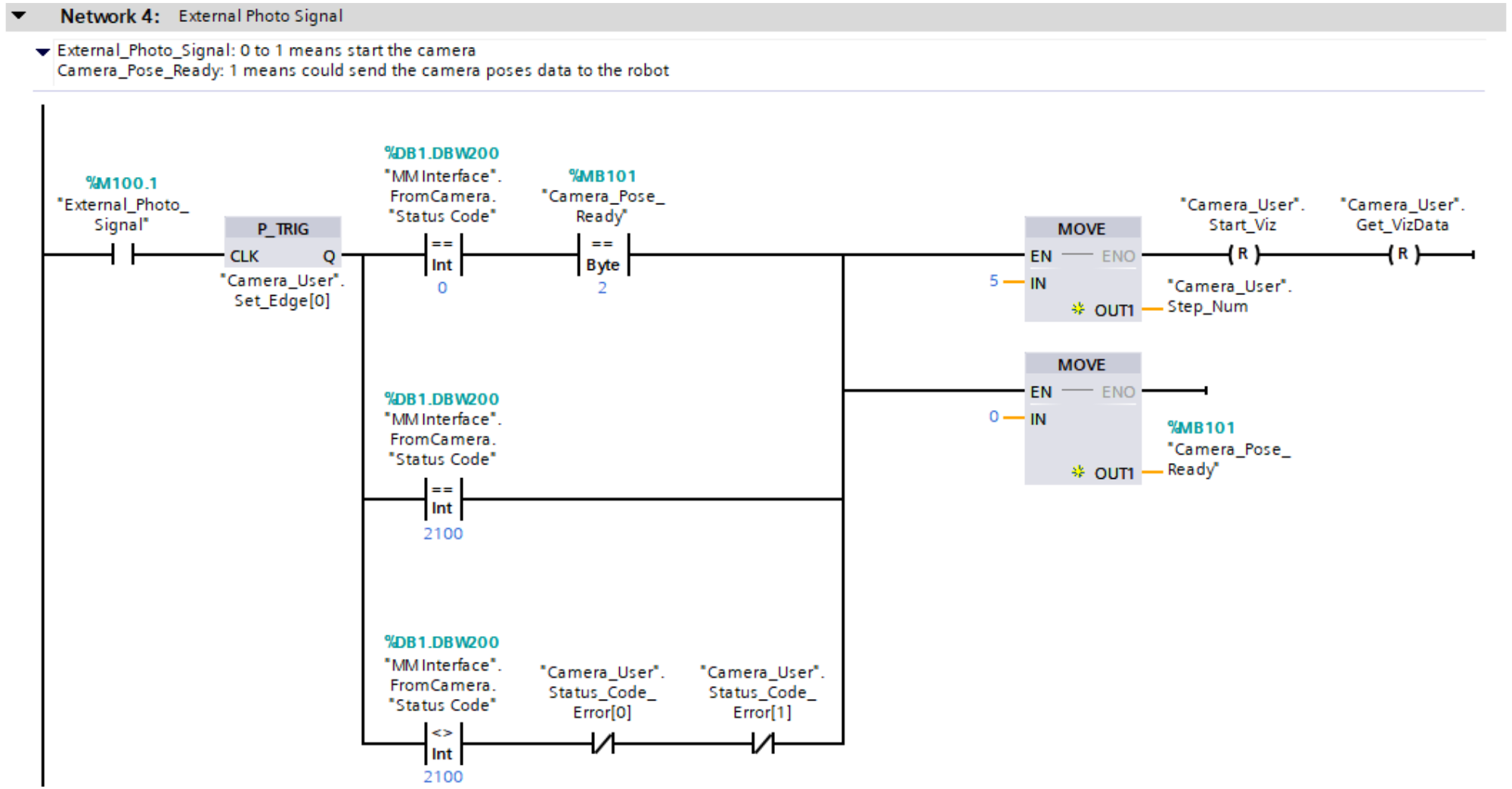Select the Camera_Pose_Ready == Byte comparator
Image resolution: width=1512 pixels, height=789 pixels.
pos(603,255)
